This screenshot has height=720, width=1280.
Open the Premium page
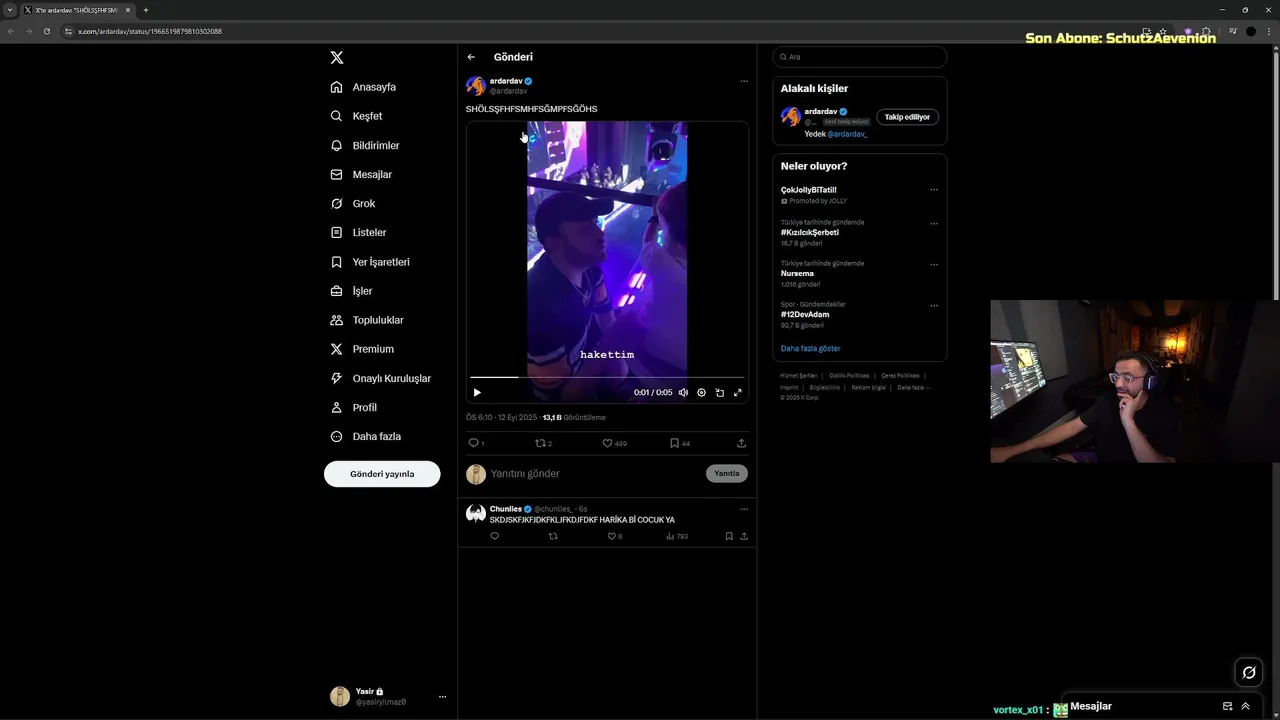tap(362, 349)
